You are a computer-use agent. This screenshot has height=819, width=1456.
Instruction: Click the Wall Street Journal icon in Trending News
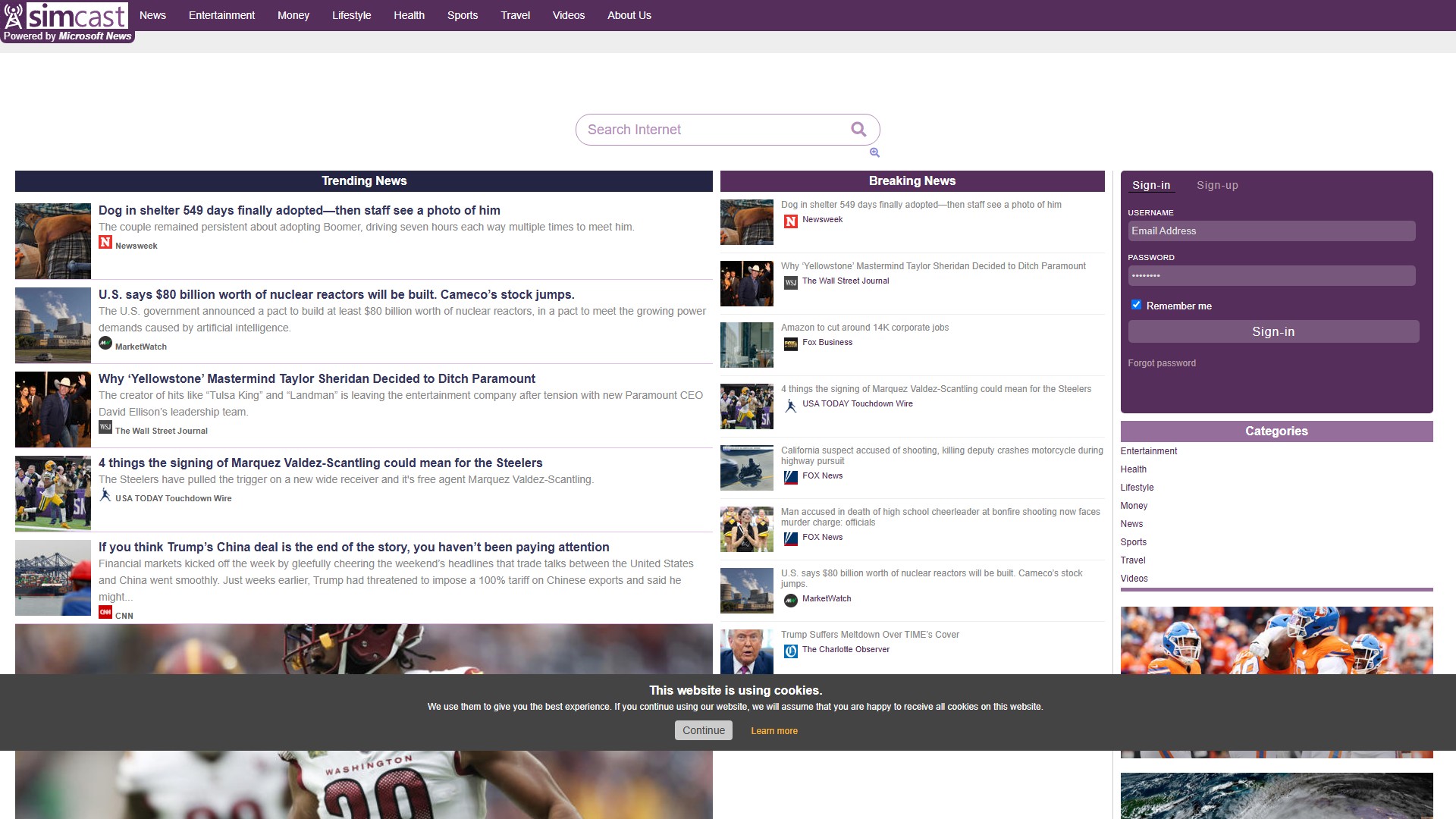coord(105,428)
